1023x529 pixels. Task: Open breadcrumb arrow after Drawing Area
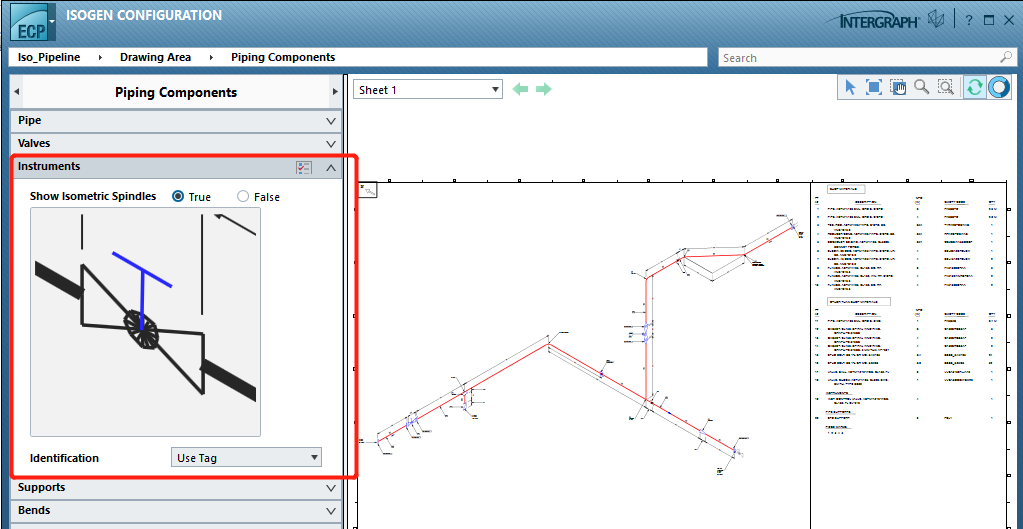(x=211, y=57)
